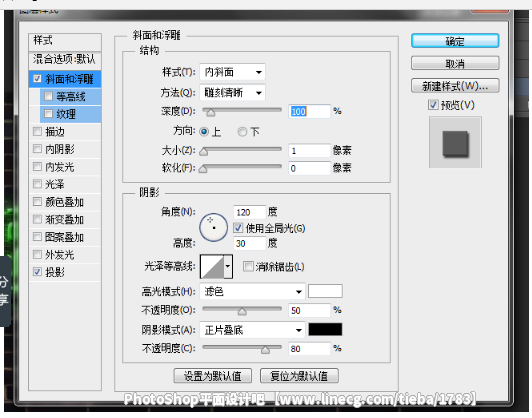The height and width of the screenshot is (418, 532).
Task: Click the 软化 value field showing 0
Action: (309, 168)
